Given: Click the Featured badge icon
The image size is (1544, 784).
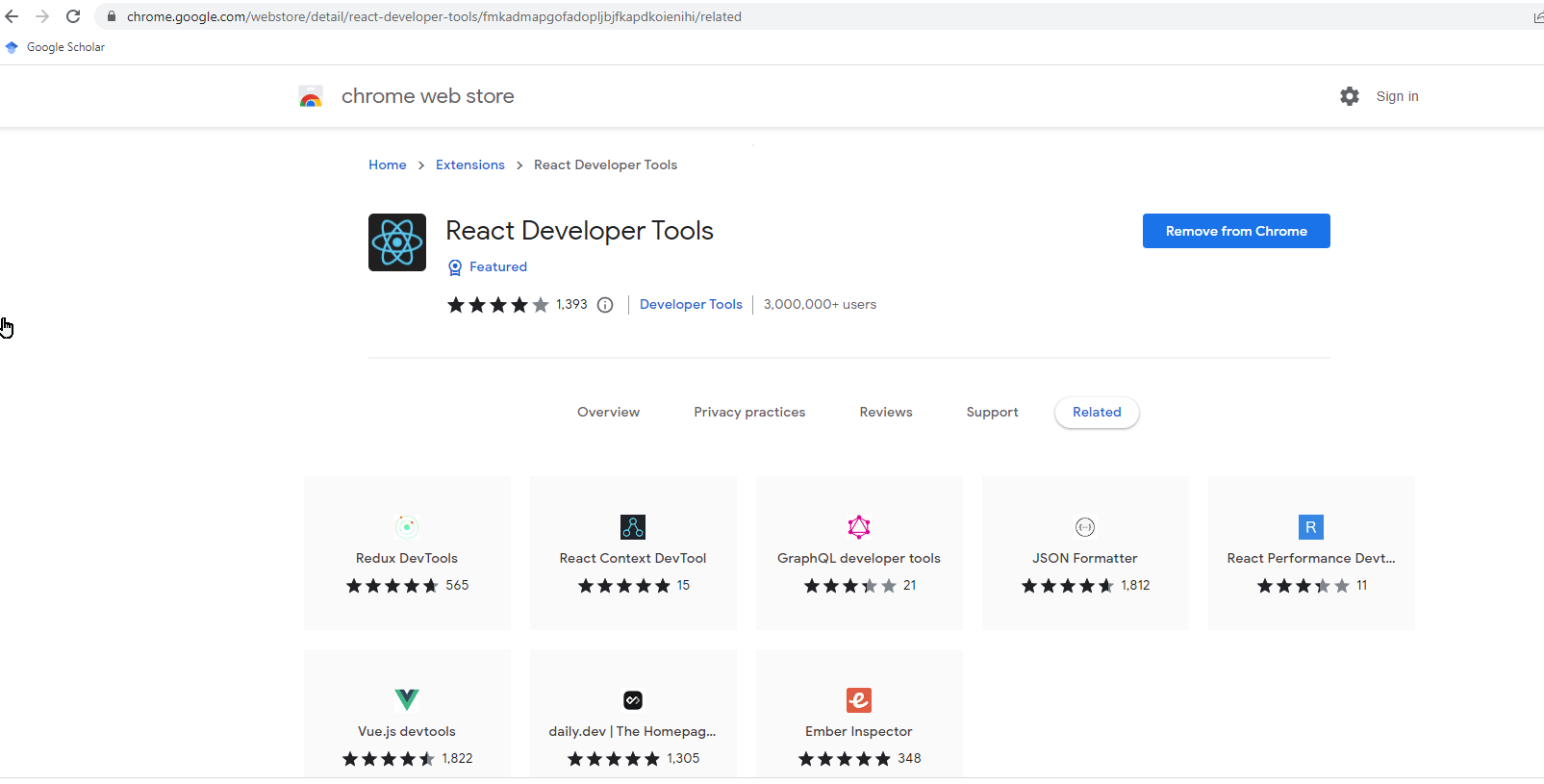Looking at the screenshot, I should coord(455,267).
